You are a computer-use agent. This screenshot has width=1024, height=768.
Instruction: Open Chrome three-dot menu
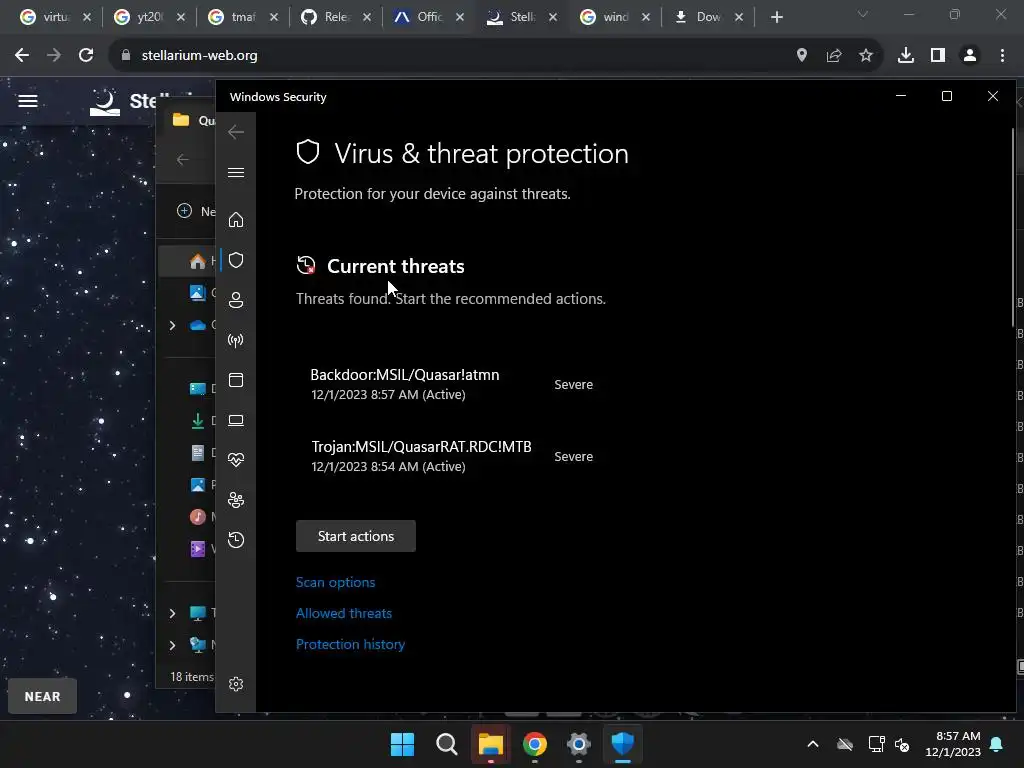(1002, 56)
